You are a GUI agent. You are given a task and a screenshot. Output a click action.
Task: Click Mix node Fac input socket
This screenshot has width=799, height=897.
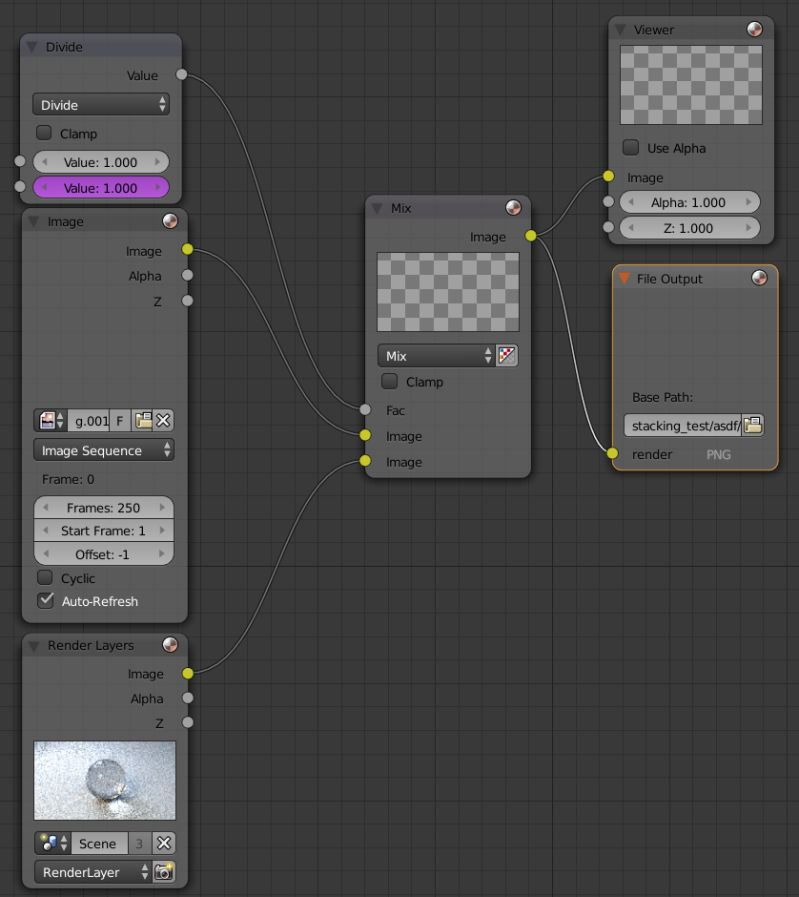point(365,409)
